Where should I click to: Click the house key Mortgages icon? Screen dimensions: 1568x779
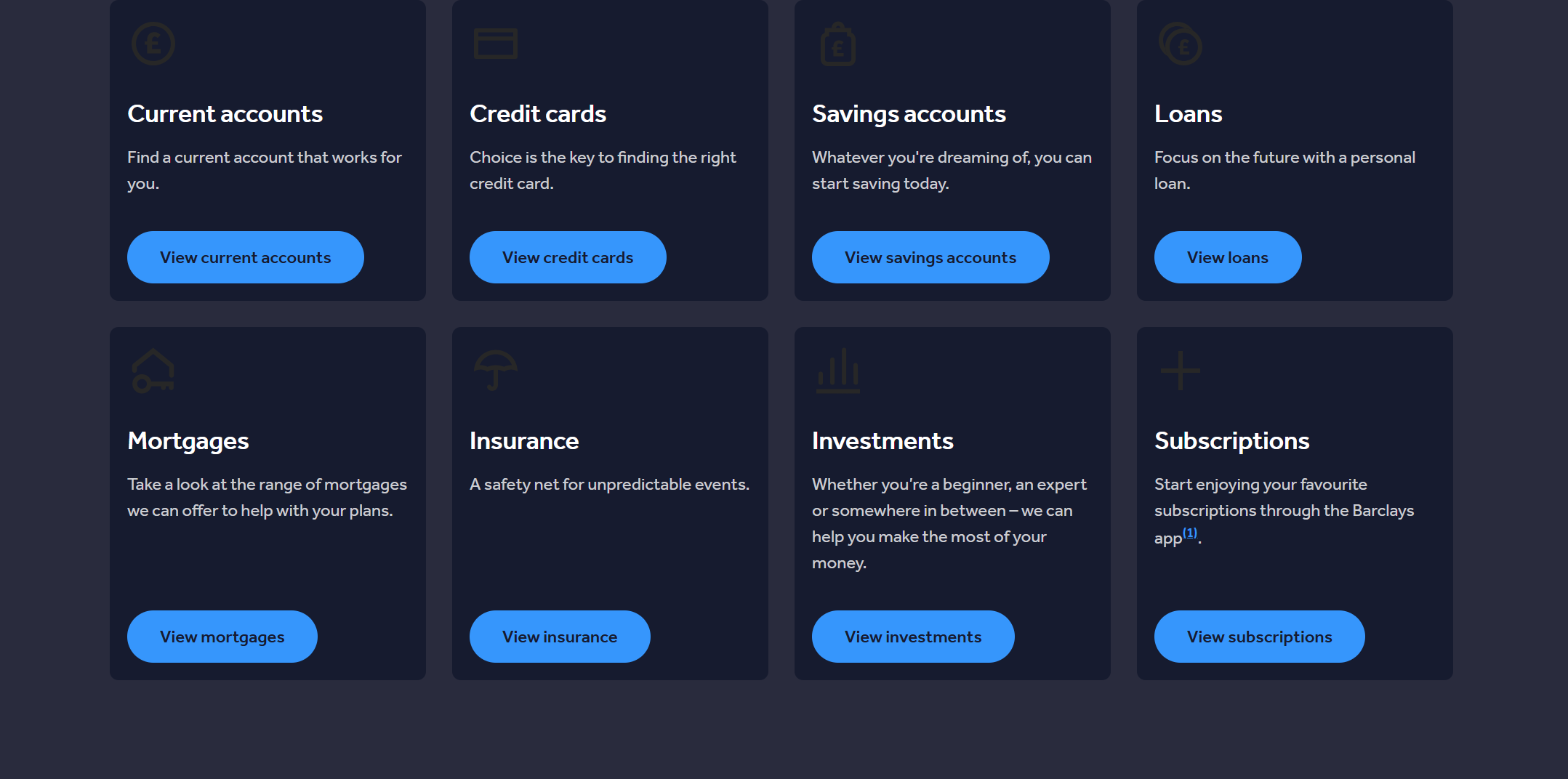(153, 371)
